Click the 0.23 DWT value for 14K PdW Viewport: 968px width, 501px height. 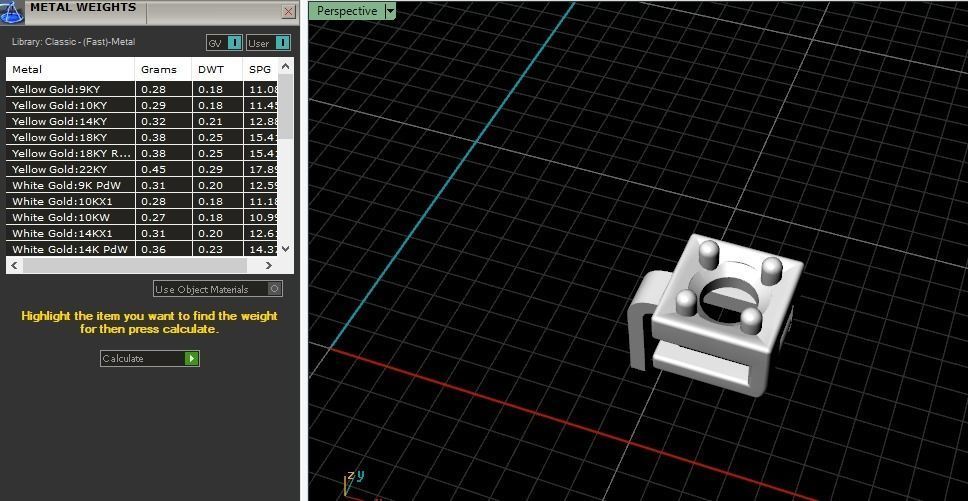click(211, 249)
